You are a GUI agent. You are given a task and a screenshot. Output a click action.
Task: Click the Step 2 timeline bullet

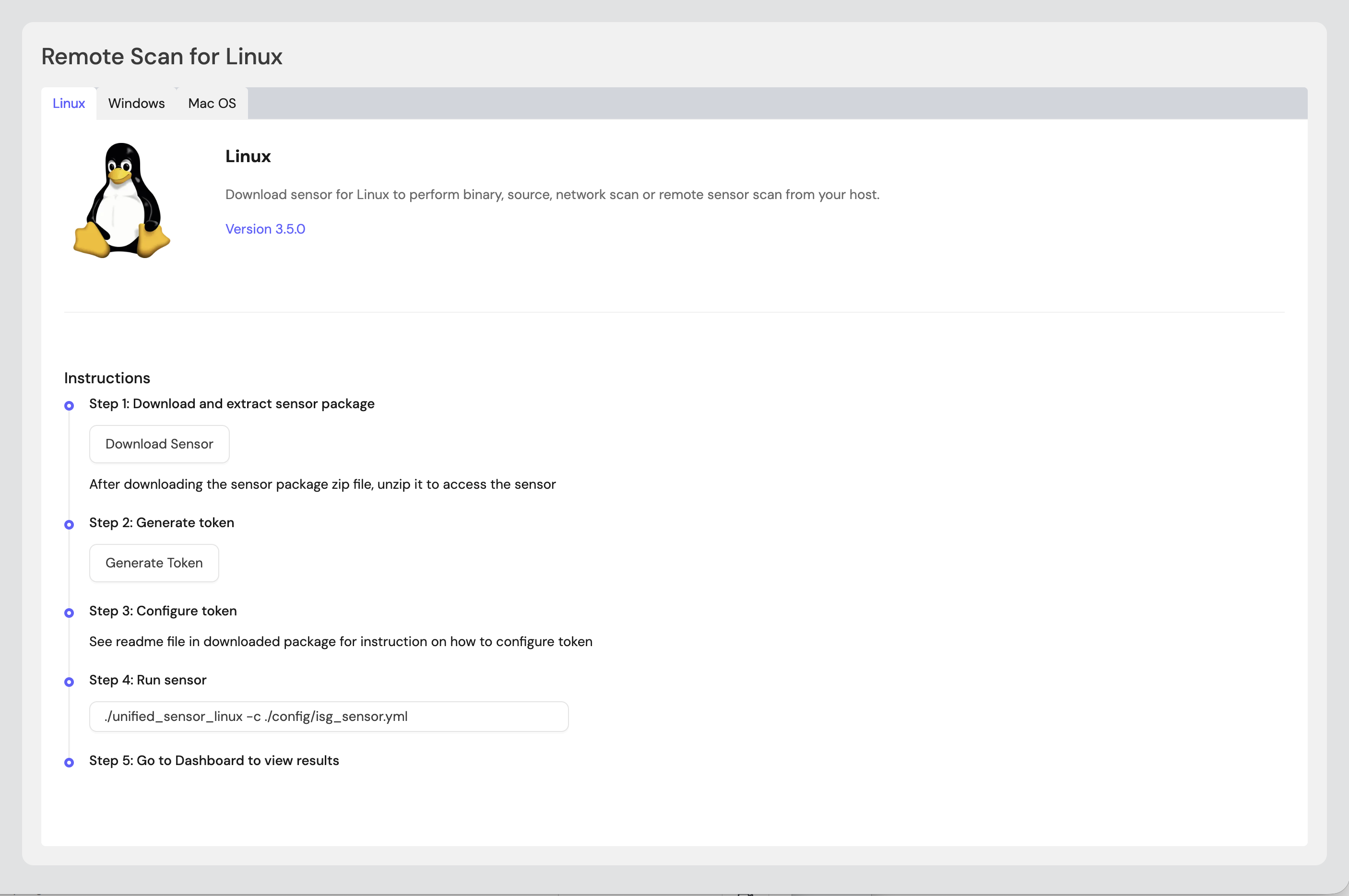(69, 525)
